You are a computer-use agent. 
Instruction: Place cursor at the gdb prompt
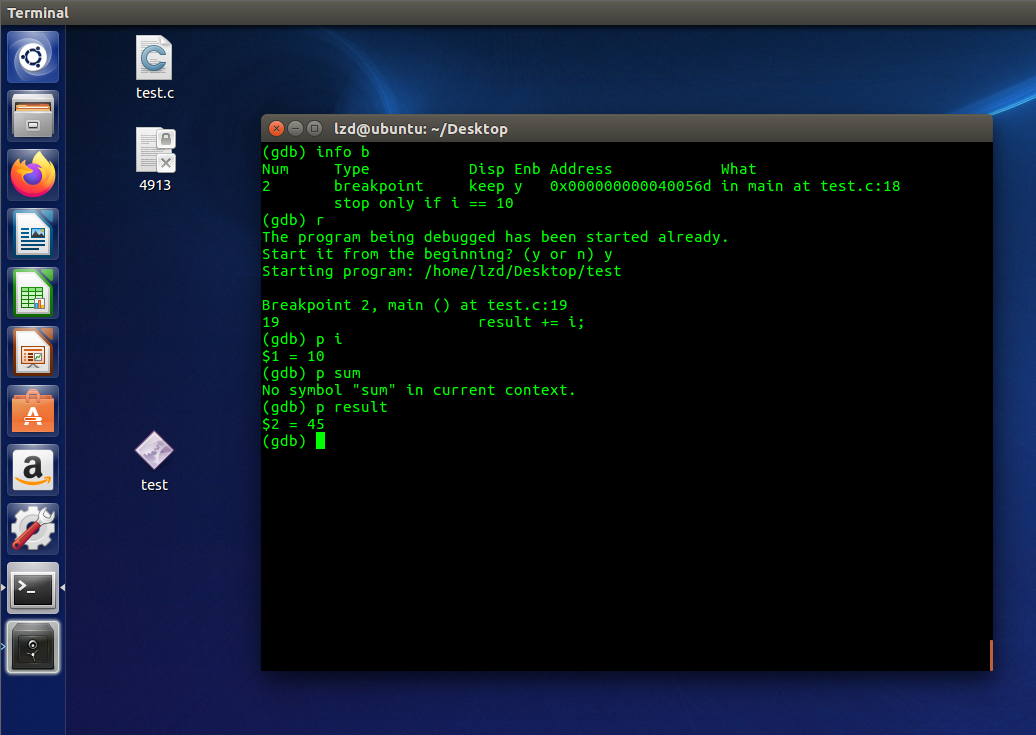(320, 440)
